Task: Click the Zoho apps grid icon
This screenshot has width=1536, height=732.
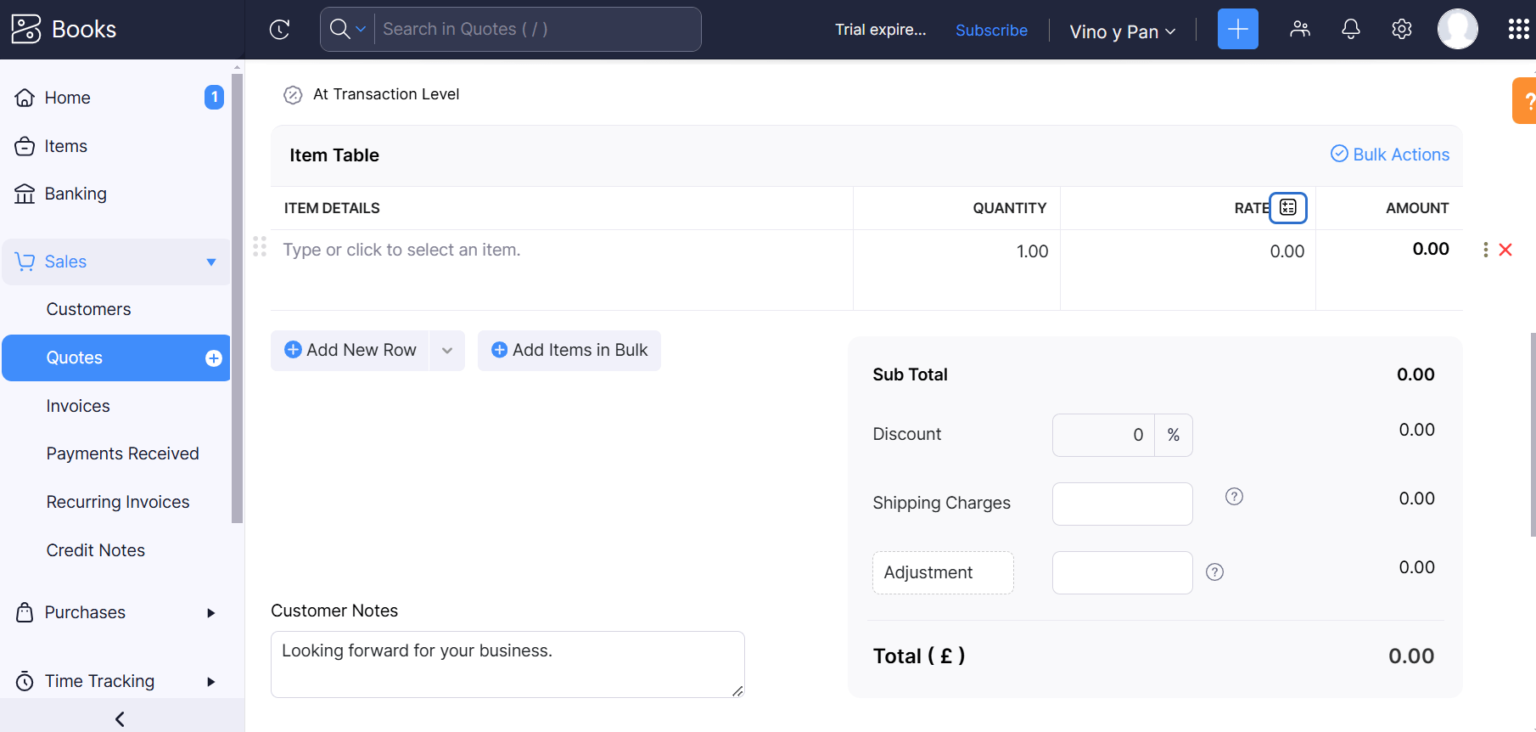Action: click(1517, 29)
